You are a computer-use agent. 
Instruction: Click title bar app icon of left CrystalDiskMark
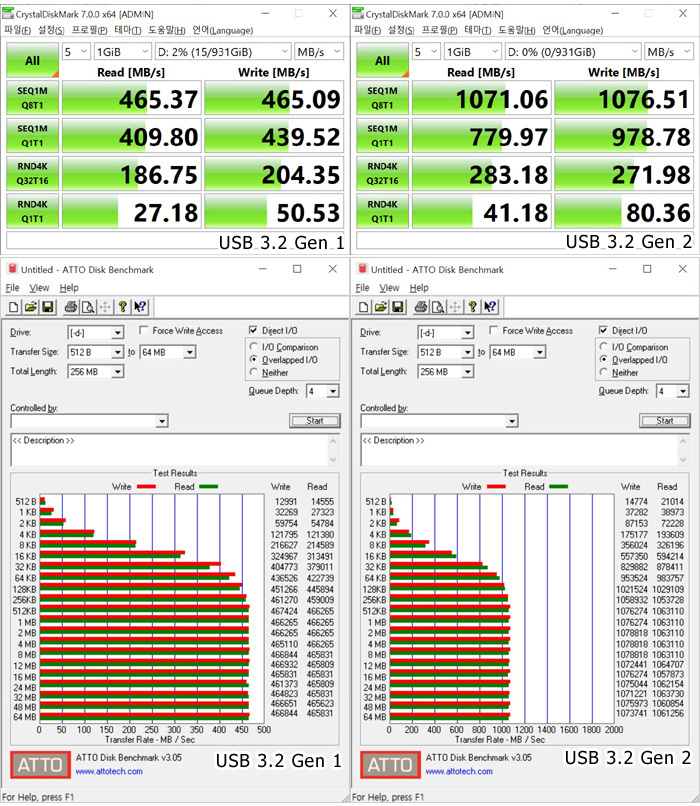[x=8, y=13]
